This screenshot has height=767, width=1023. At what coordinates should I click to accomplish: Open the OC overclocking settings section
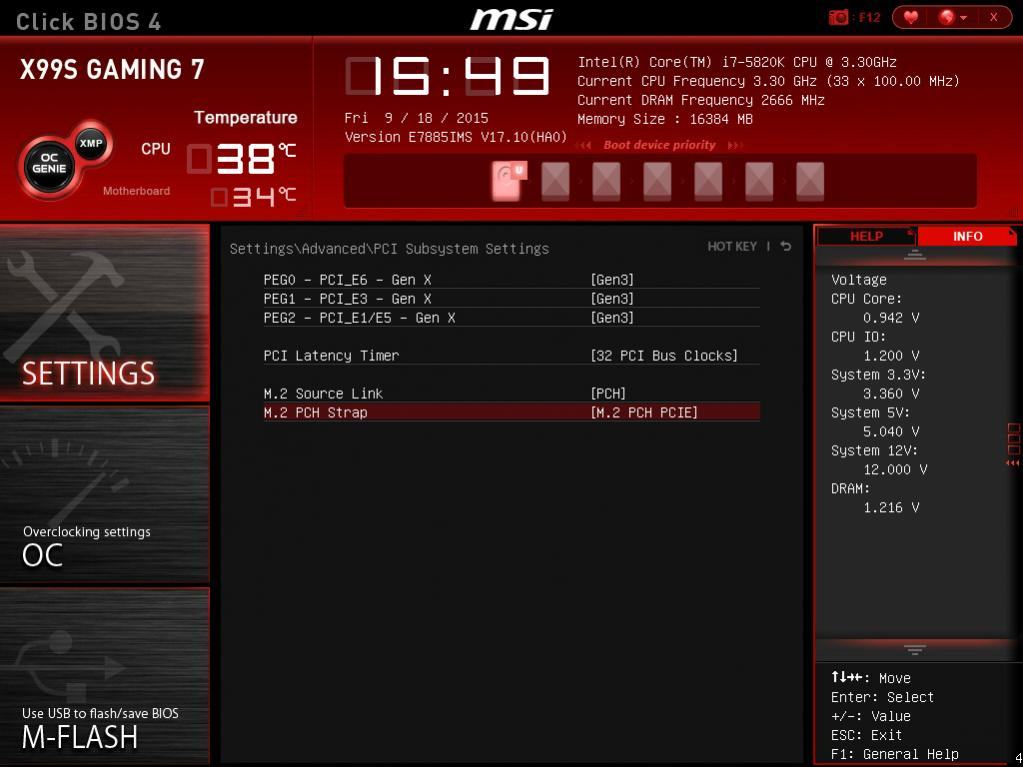pos(104,494)
